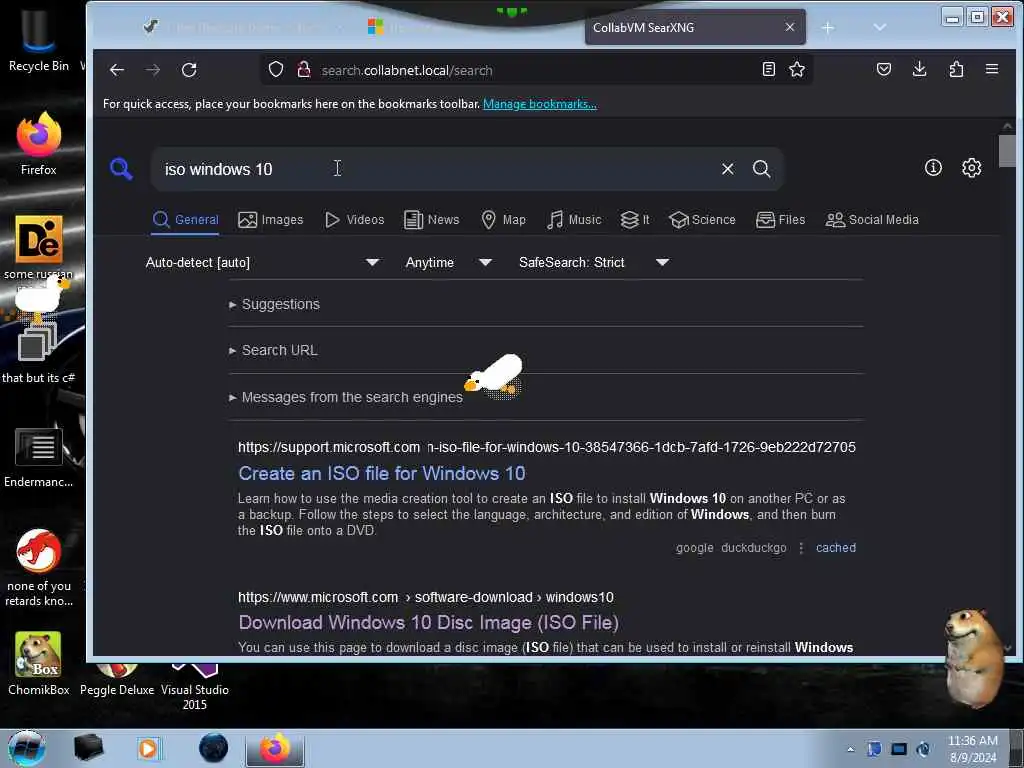Click the Manage bookmarks link
The width and height of the screenshot is (1024, 768).
[x=539, y=104]
